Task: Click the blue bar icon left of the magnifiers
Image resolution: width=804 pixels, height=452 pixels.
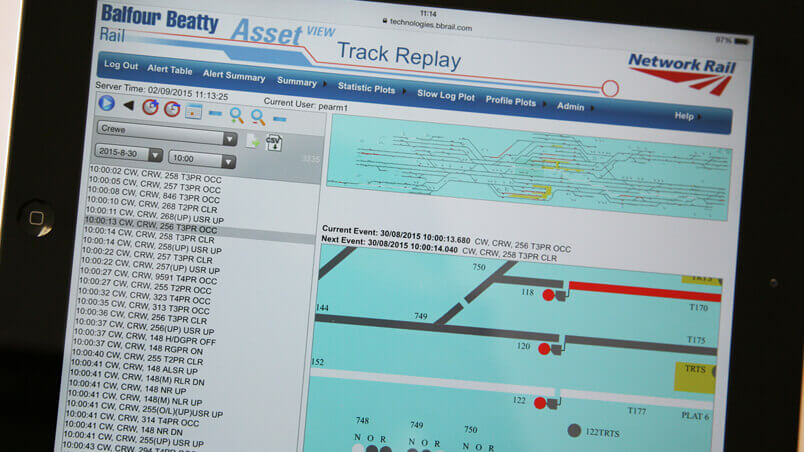Action: pos(215,113)
